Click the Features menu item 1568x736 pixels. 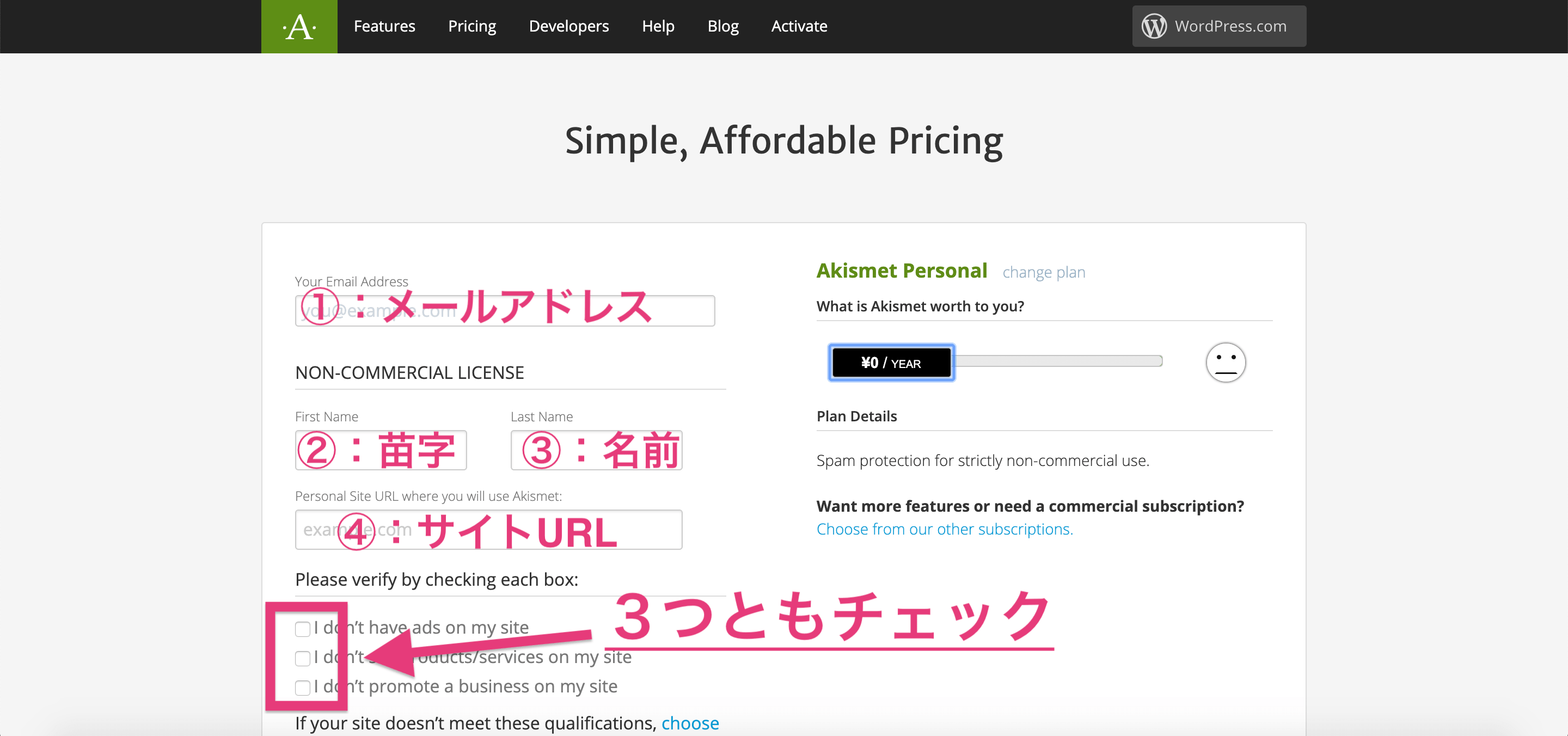pyautogui.click(x=385, y=26)
